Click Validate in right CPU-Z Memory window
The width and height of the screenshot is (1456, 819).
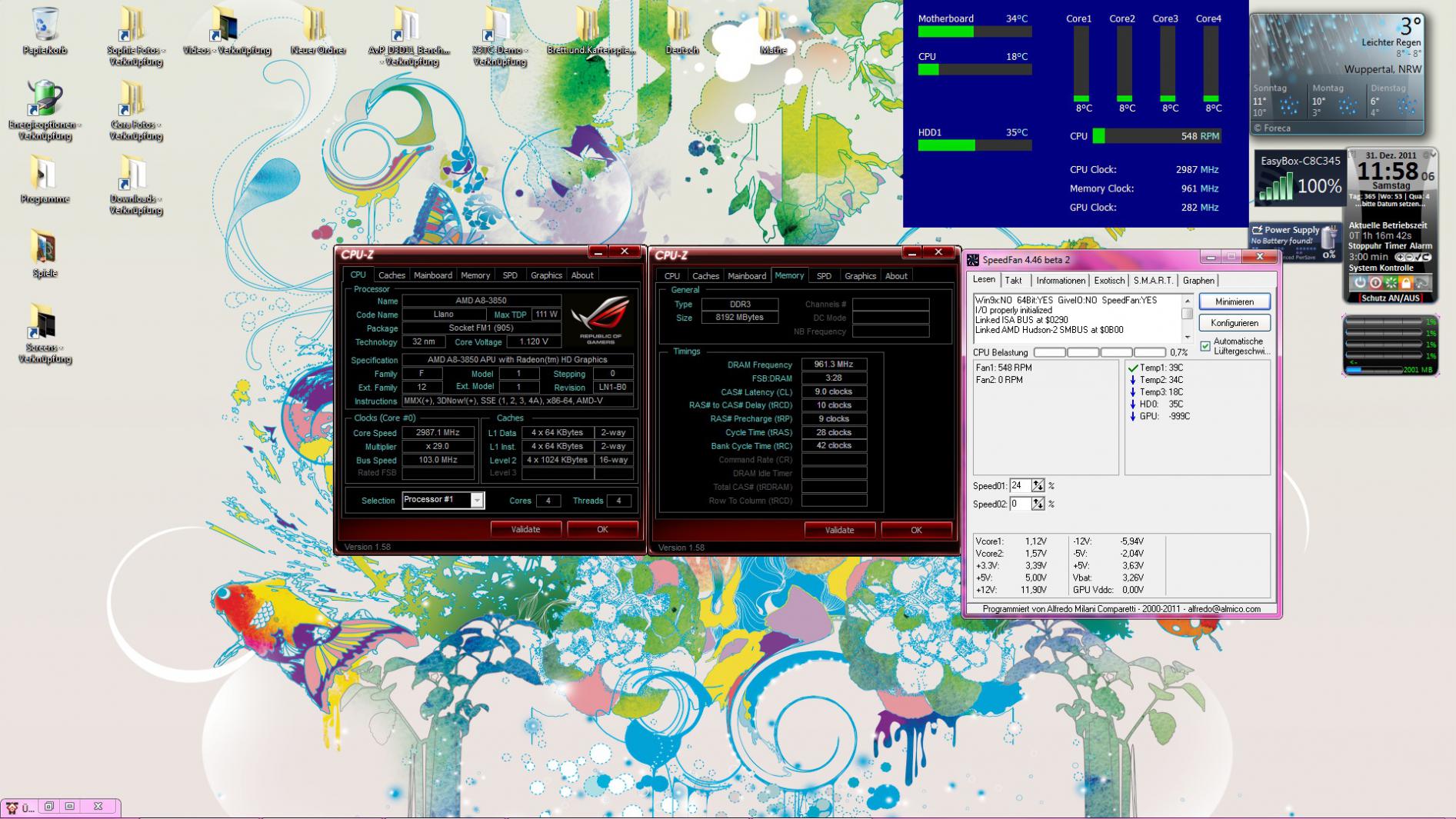[x=839, y=530]
